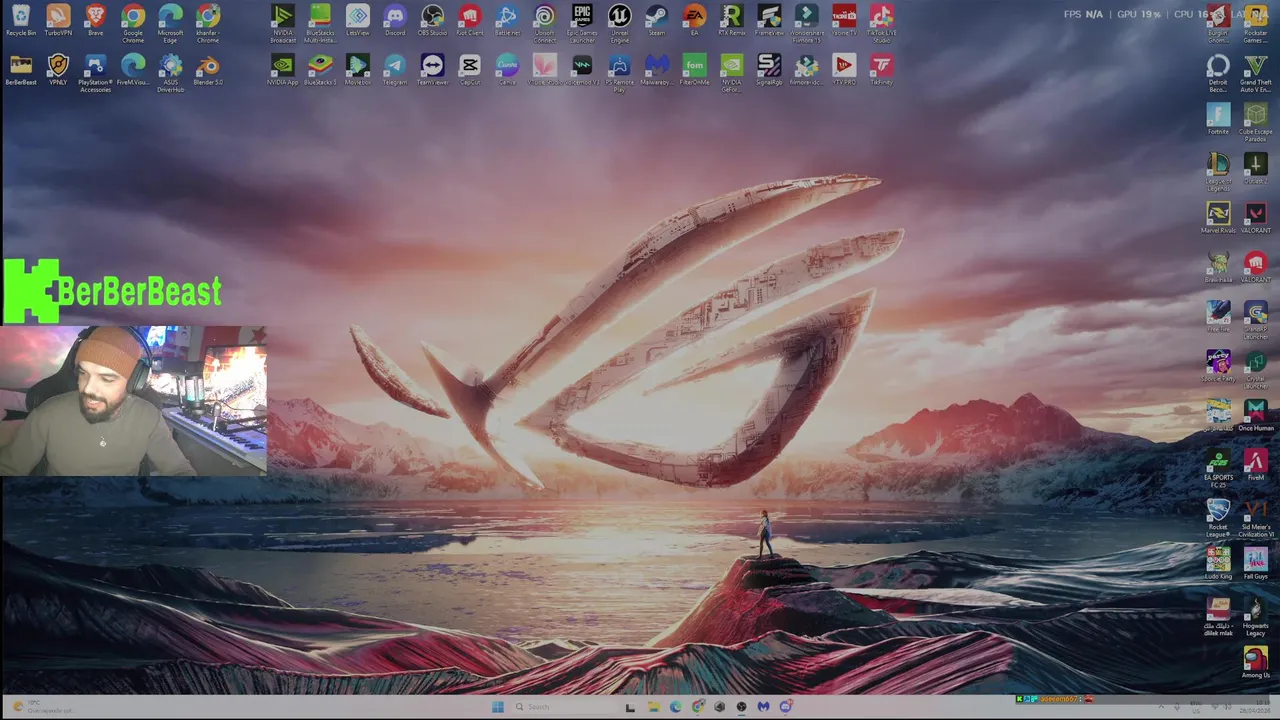Launch the BlueStacks 5 shortcut
The width and height of the screenshot is (1280, 720).
point(320,70)
